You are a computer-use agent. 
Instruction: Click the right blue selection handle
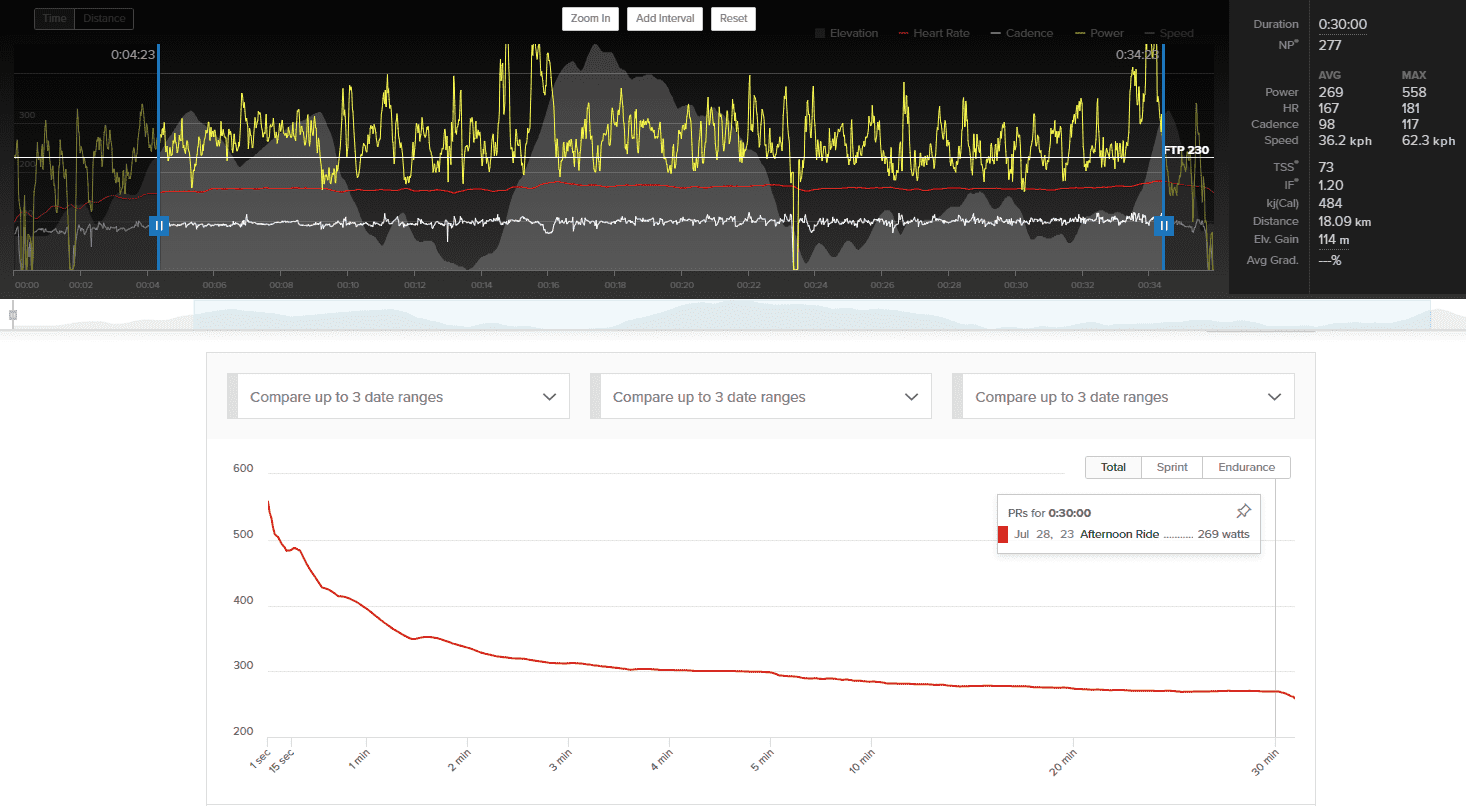click(1163, 226)
